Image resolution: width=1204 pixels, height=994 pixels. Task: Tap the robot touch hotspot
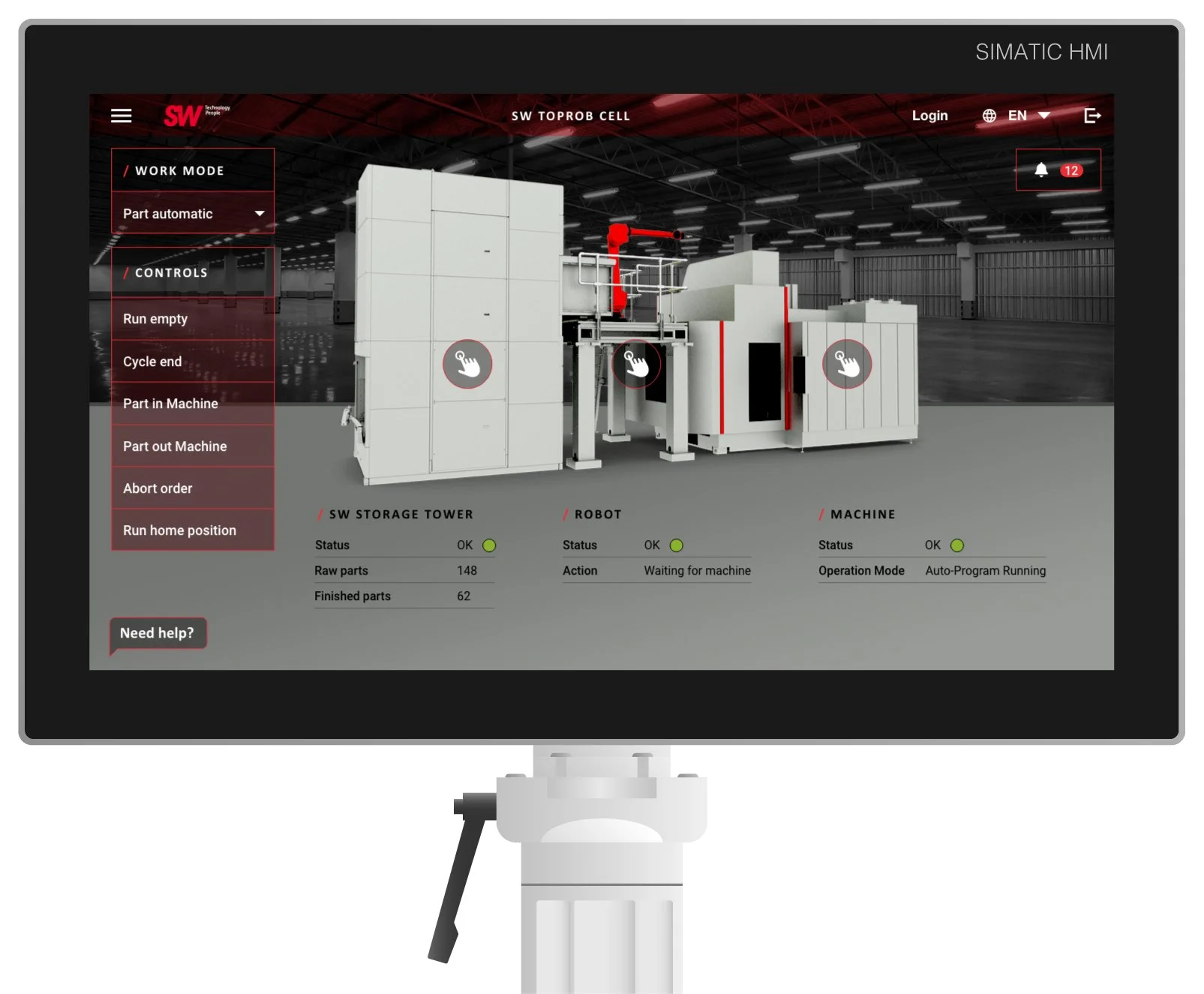tap(636, 364)
